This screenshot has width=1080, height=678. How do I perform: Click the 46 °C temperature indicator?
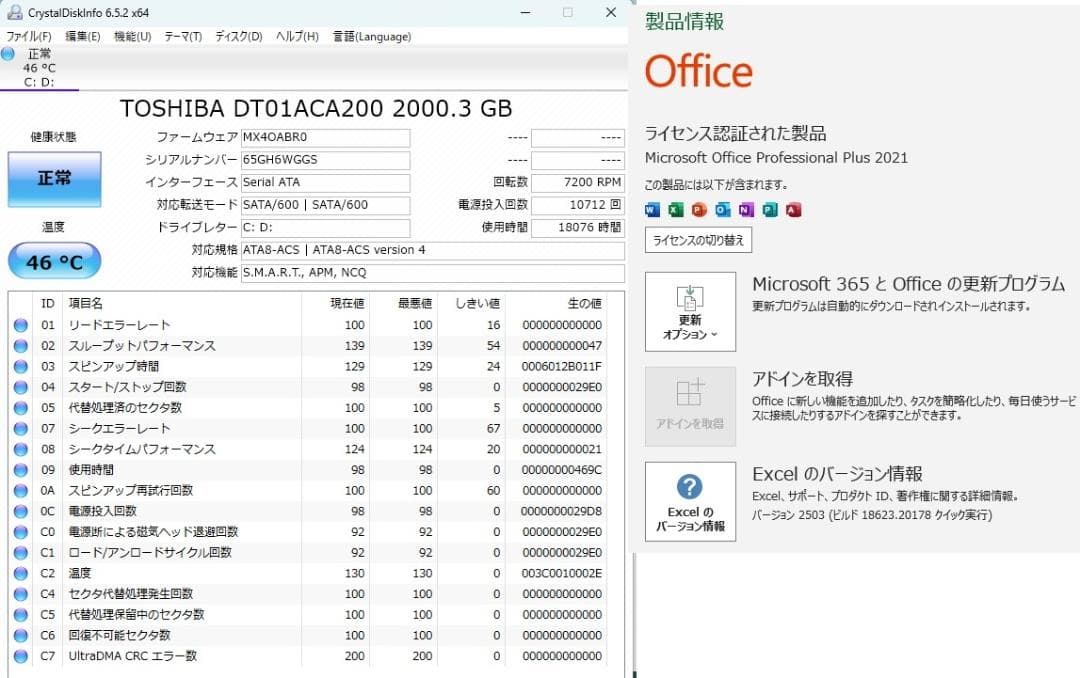54,260
